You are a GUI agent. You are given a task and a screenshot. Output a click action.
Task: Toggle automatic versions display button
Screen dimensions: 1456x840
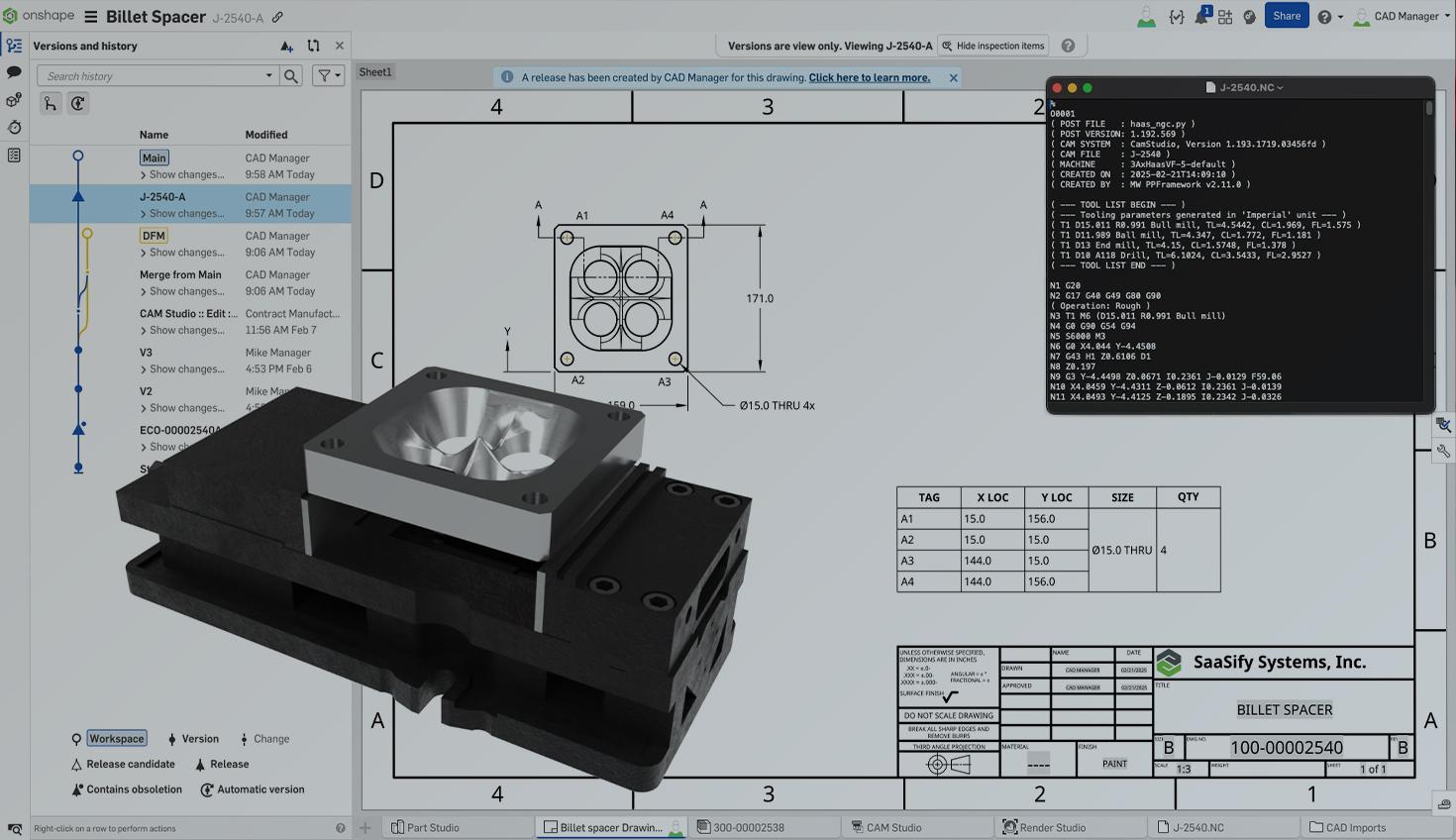pyautogui.click(x=77, y=104)
